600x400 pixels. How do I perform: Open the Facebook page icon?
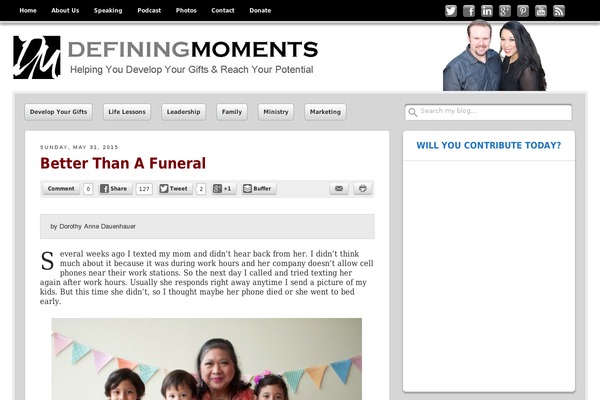(x=469, y=11)
